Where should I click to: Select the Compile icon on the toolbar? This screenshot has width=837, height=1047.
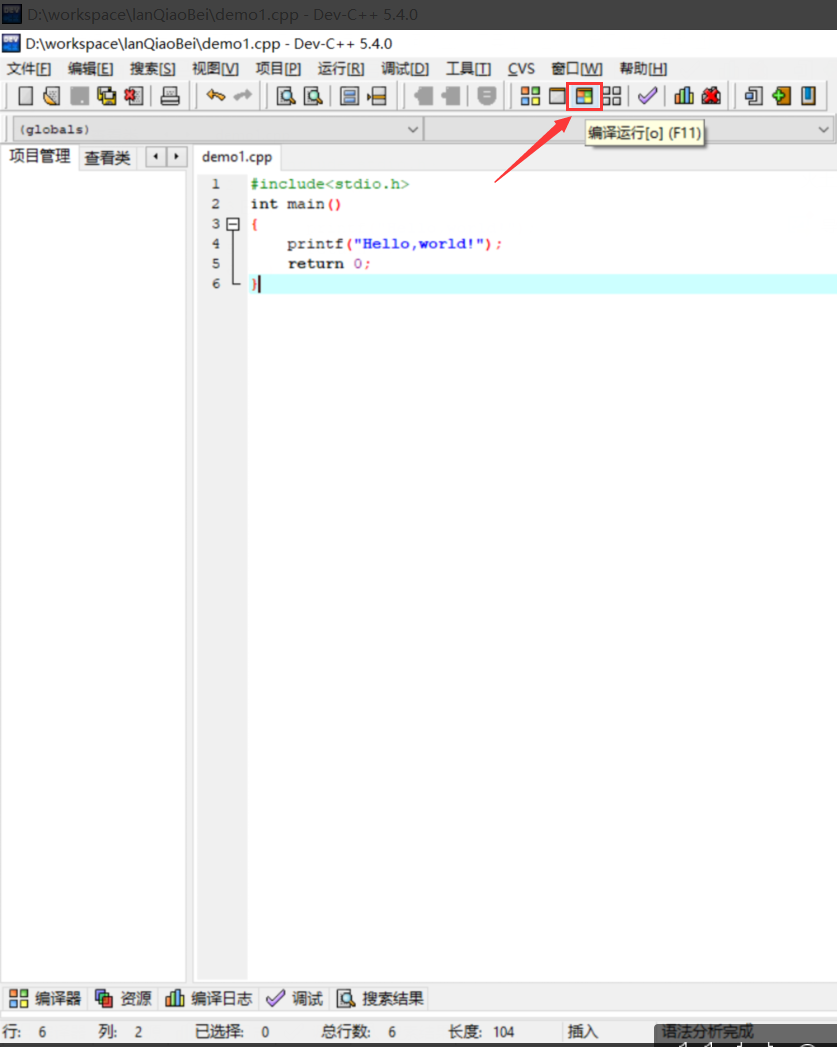click(529, 96)
